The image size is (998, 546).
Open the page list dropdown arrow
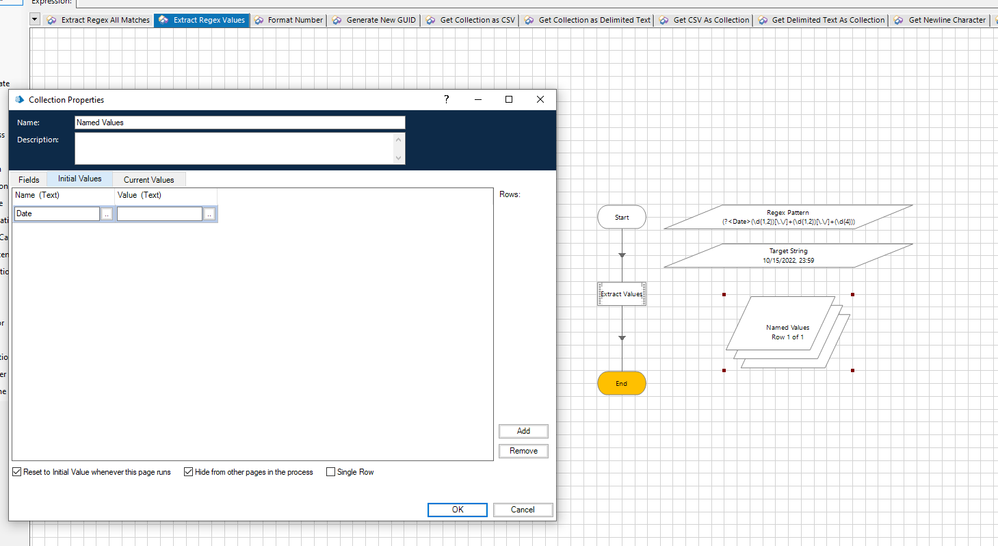pos(36,20)
